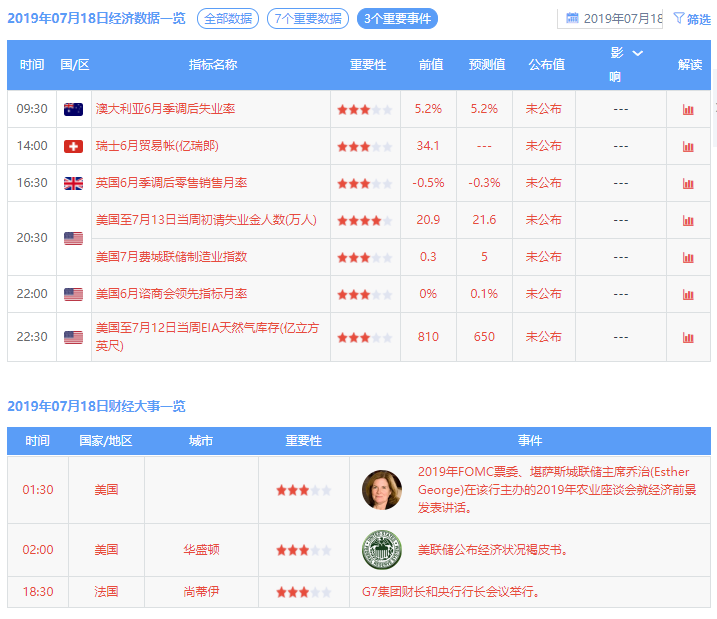Select the 全部数据 filter tab
717x619 pixels.
(228, 18)
